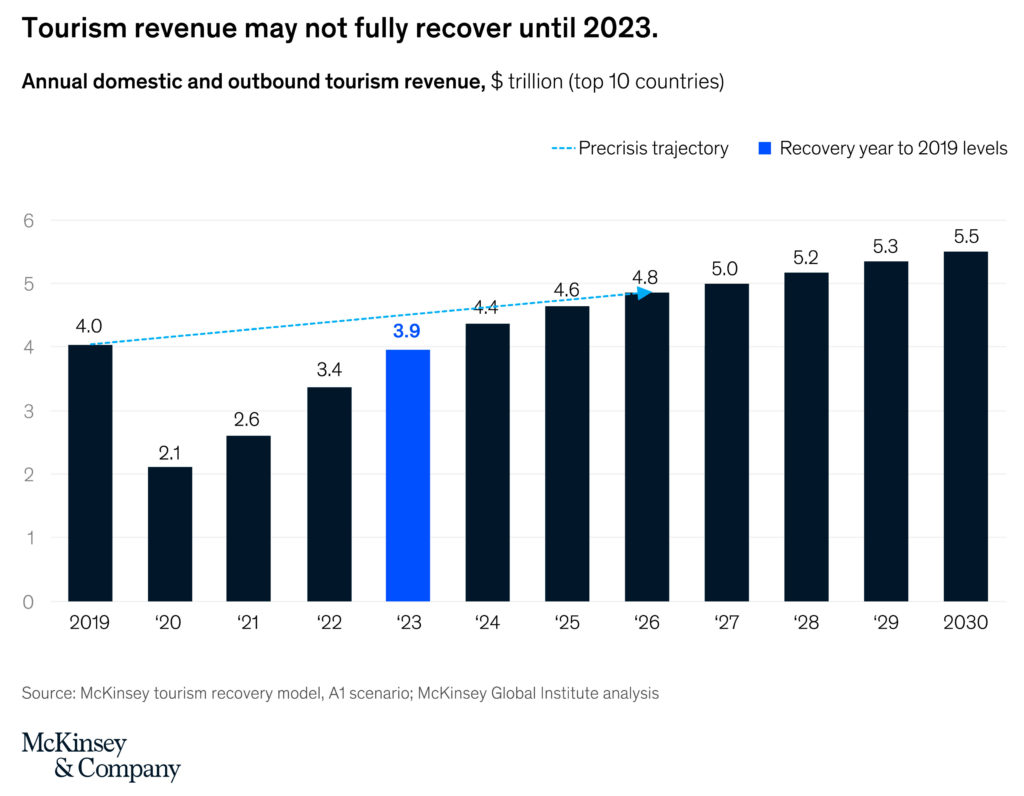Click the source citation text

point(340,692)
